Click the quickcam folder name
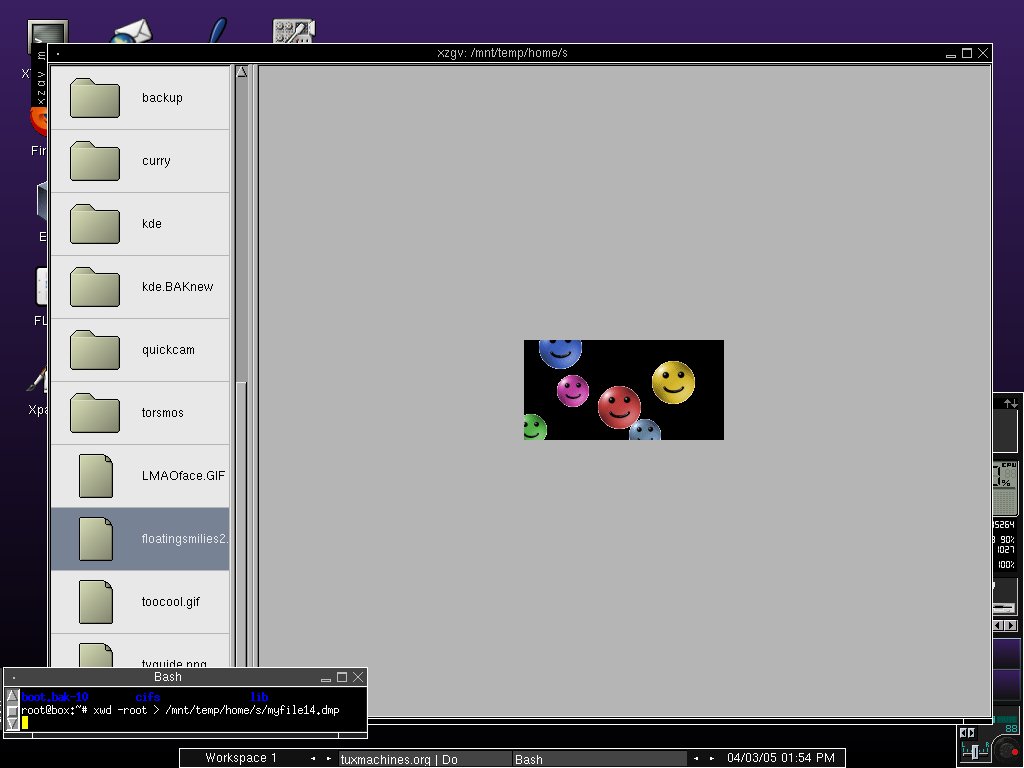This screenshot has height=768, width=1024. [x=168, y=350]
